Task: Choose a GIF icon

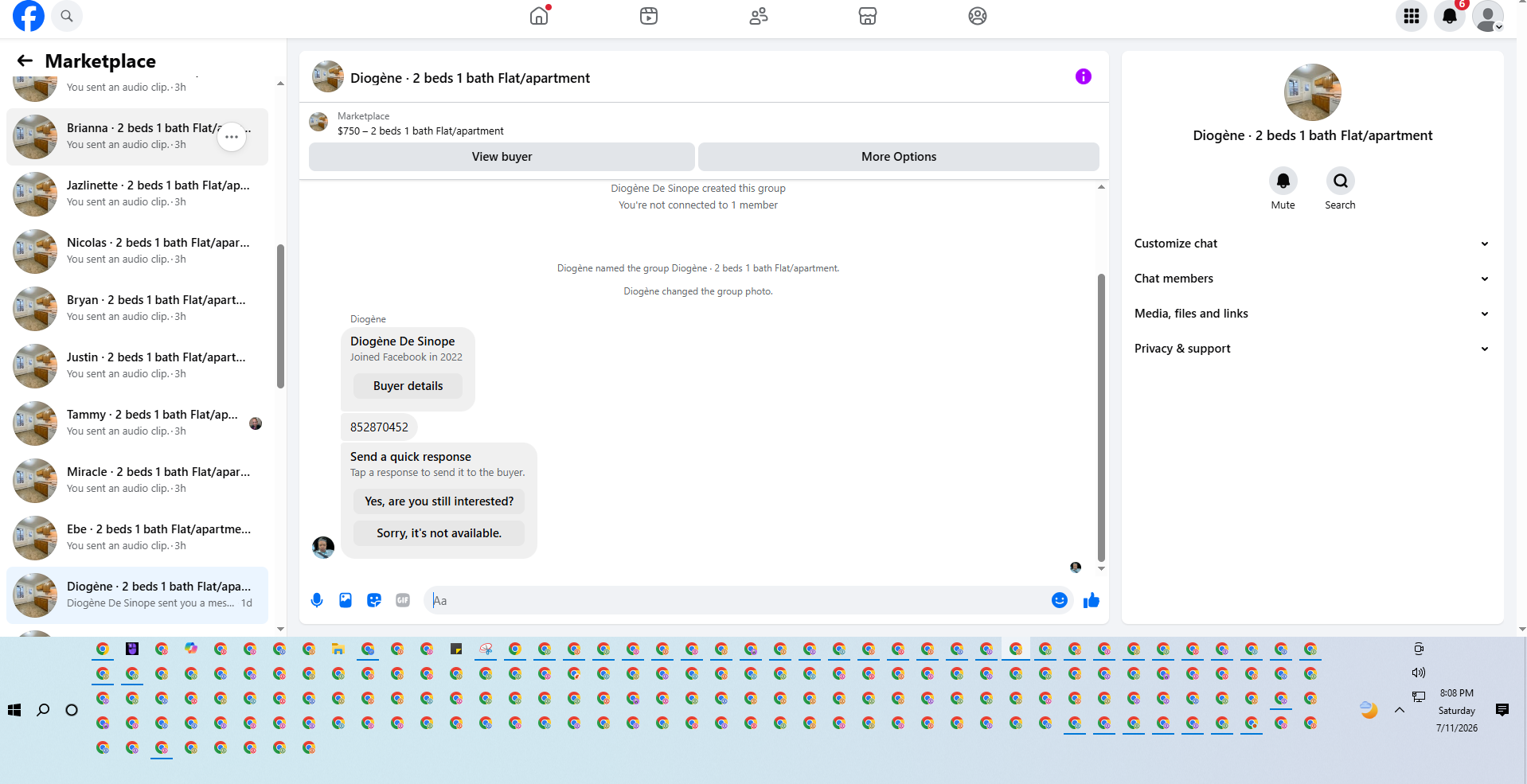Action: (403, 600)
